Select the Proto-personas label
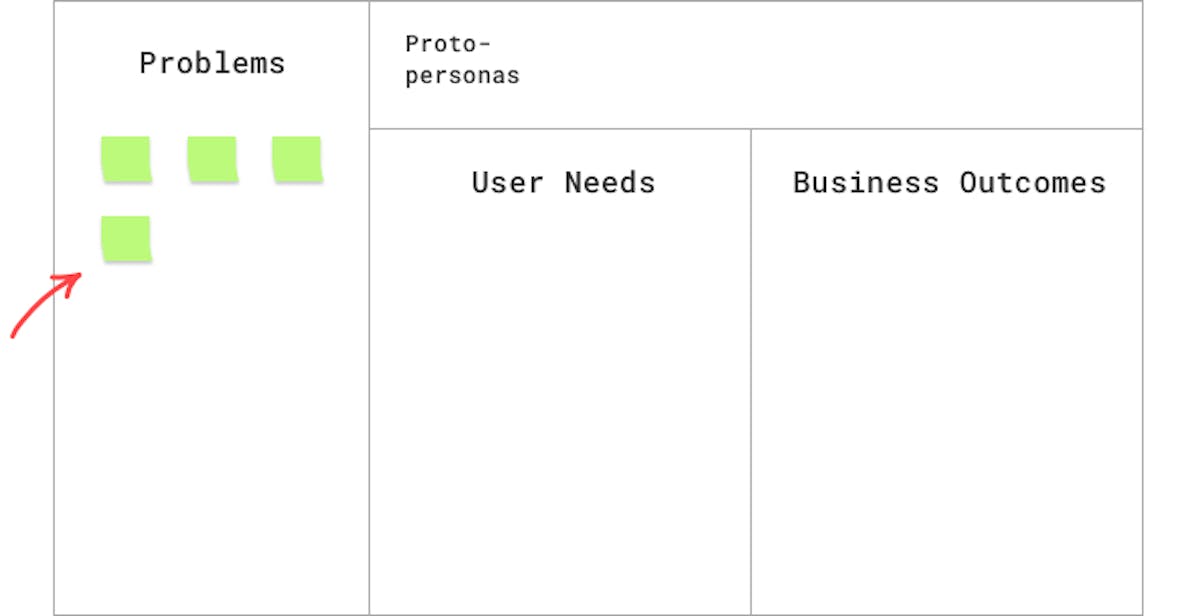Image resolution: width=1200 pixels, height=616 pixels. coord(462,60)
